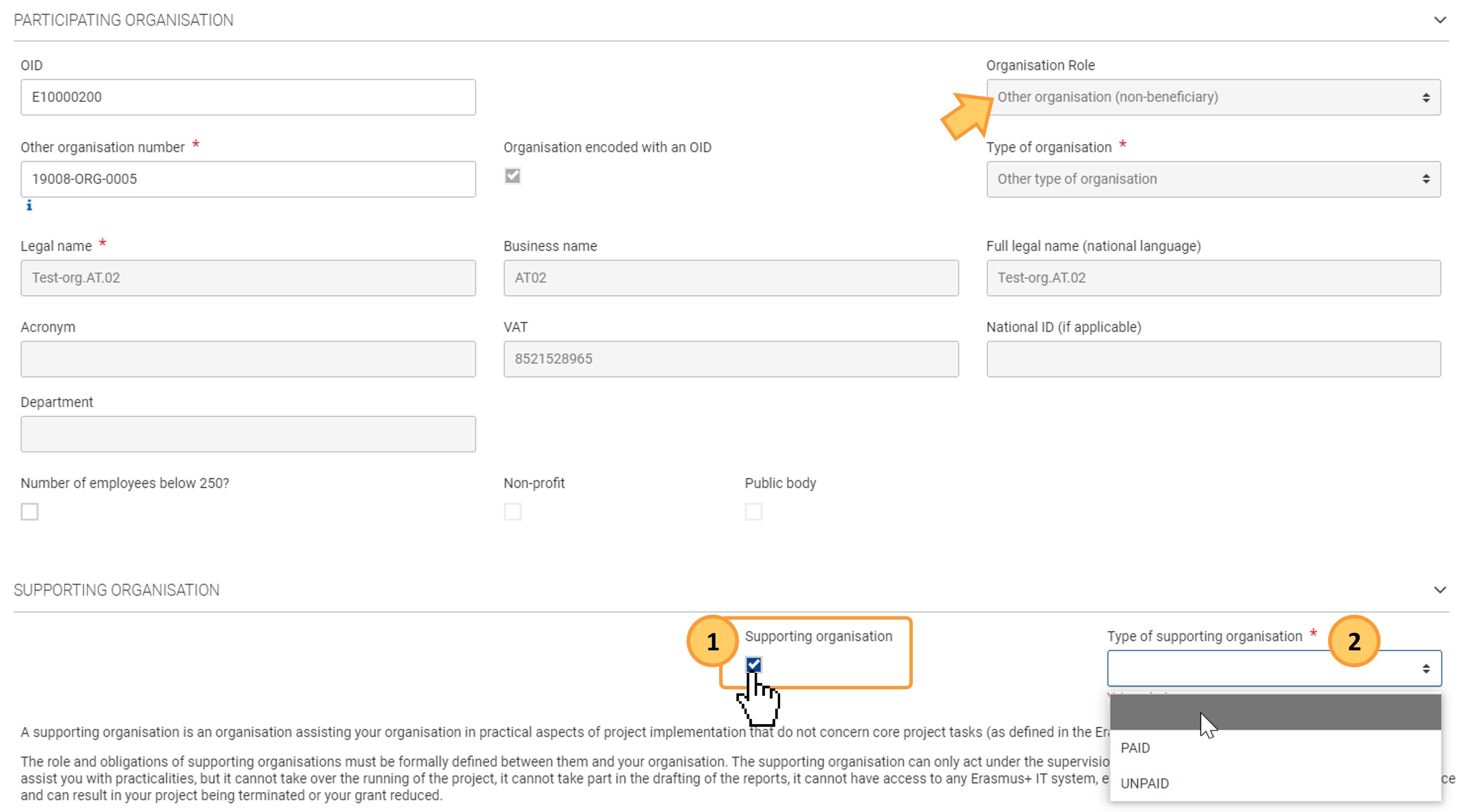Focus the Other organisation number field

click(x=248, y=179)
